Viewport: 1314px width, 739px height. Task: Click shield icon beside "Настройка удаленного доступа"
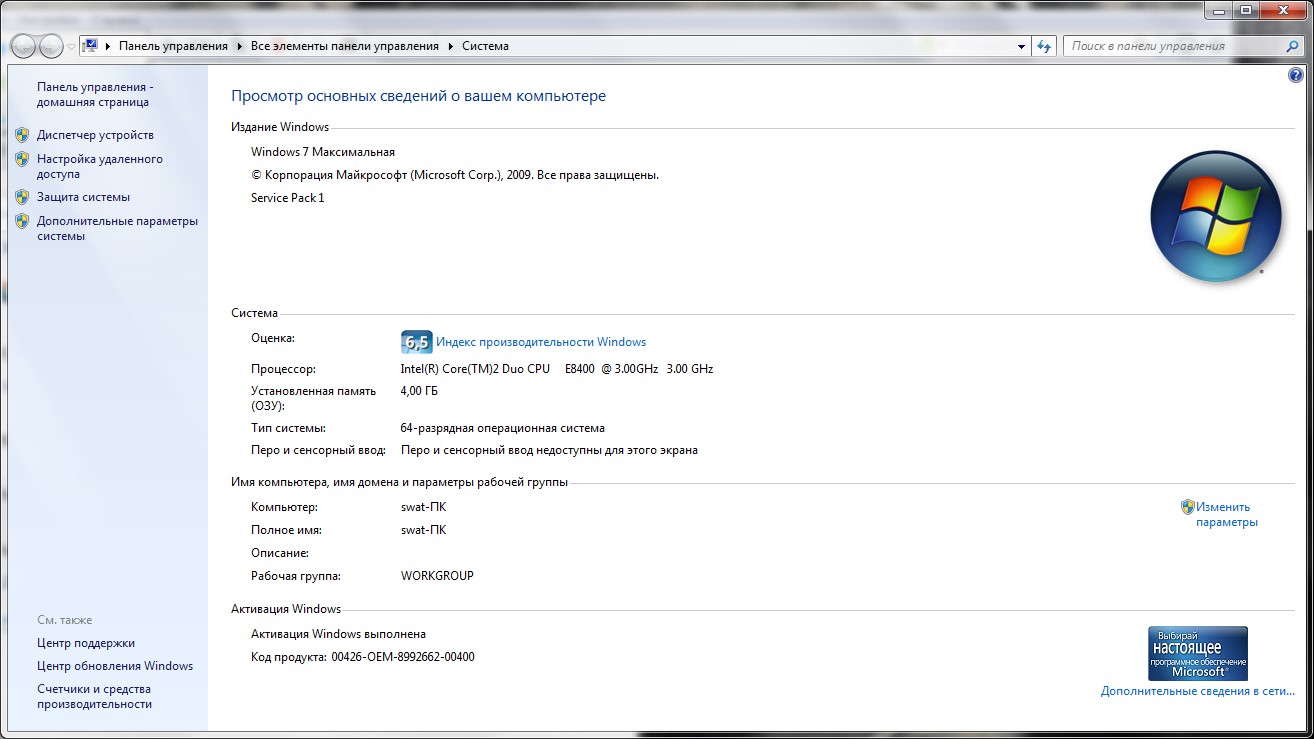(22, 158)
